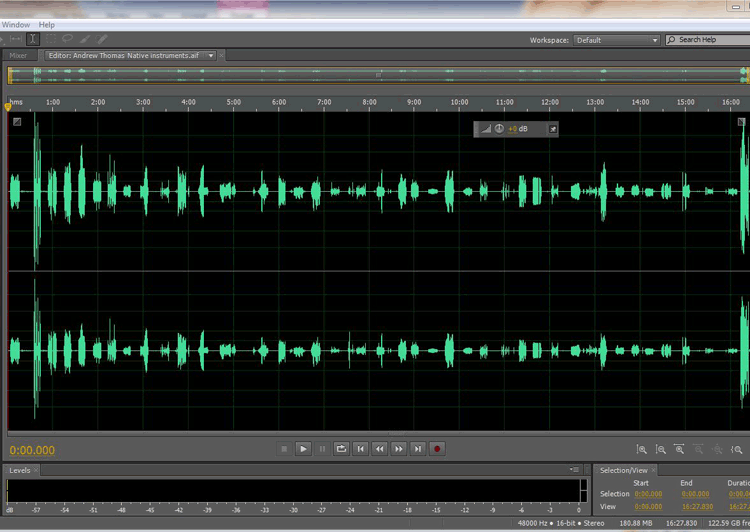Click the Stop button in transport
Viewport: 750px width, 532px height.
[x=284, y=449]
